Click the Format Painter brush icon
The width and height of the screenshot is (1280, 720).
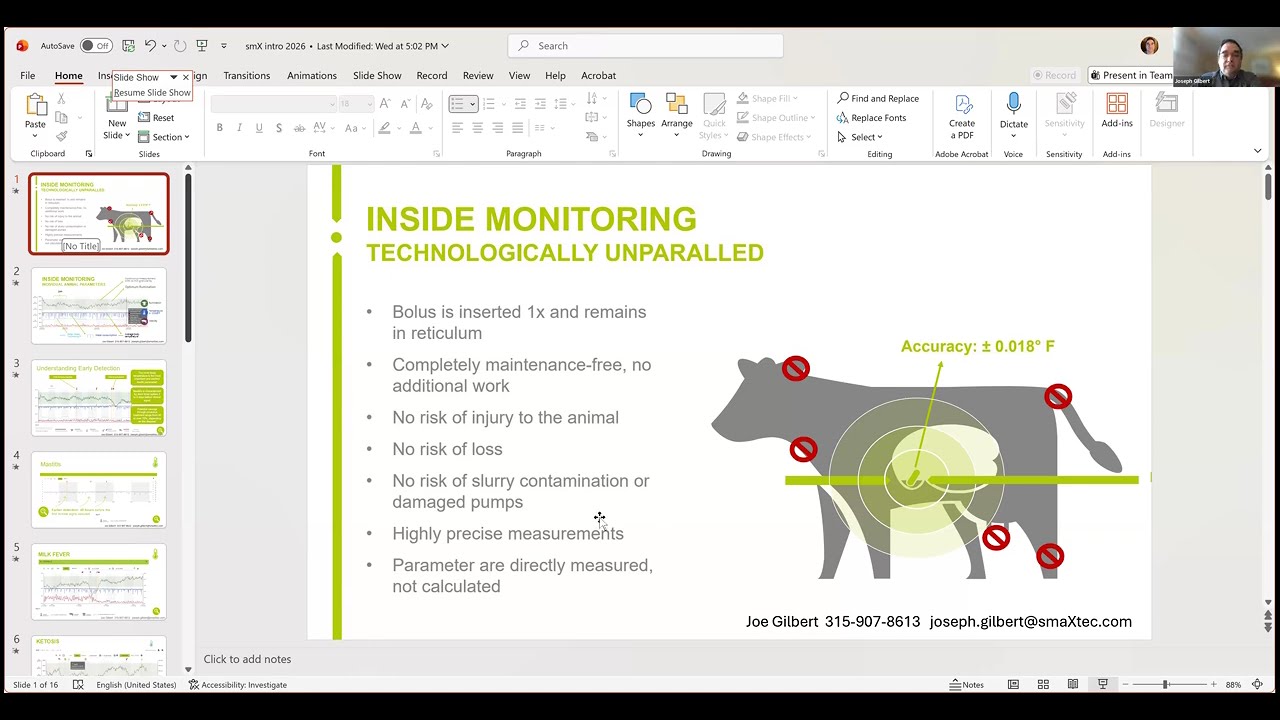pos(61,137)
